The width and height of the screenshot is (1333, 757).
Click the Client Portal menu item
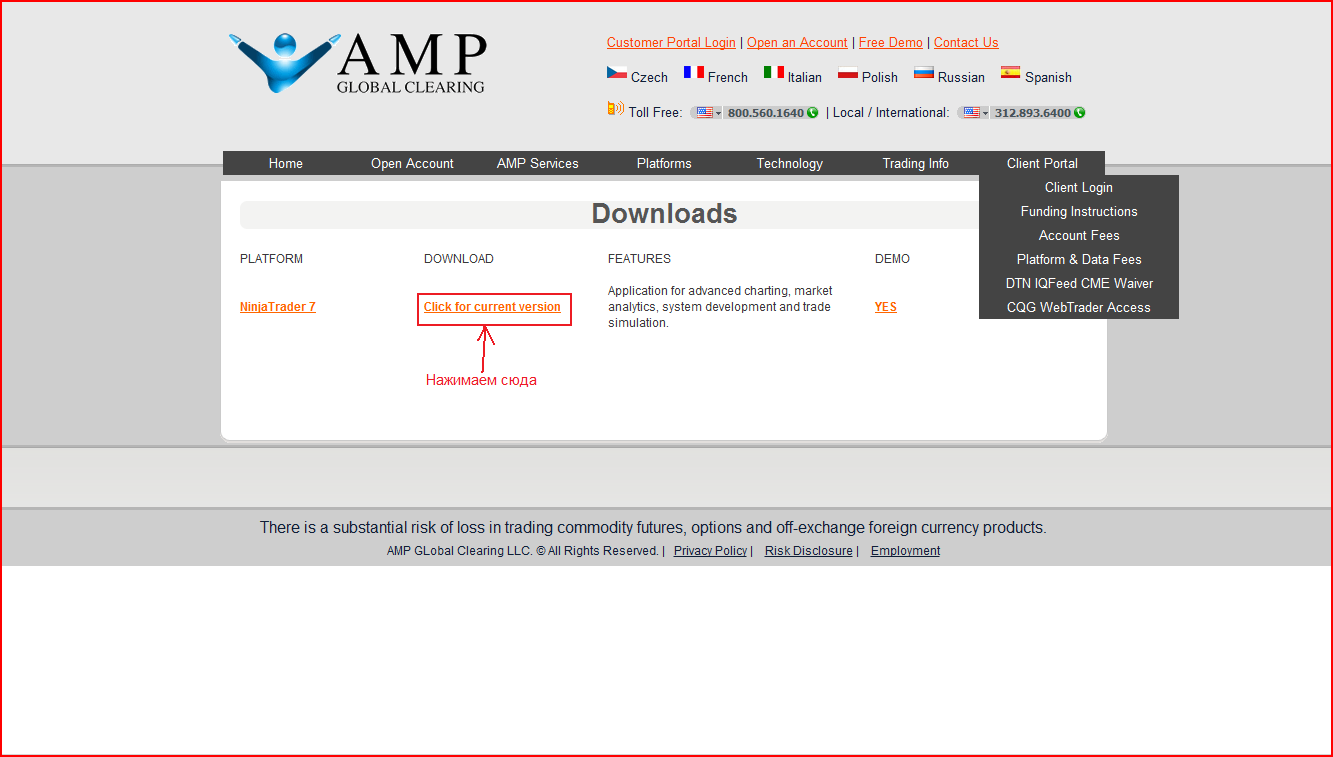pyautogui.click(x=1042, y=163)
